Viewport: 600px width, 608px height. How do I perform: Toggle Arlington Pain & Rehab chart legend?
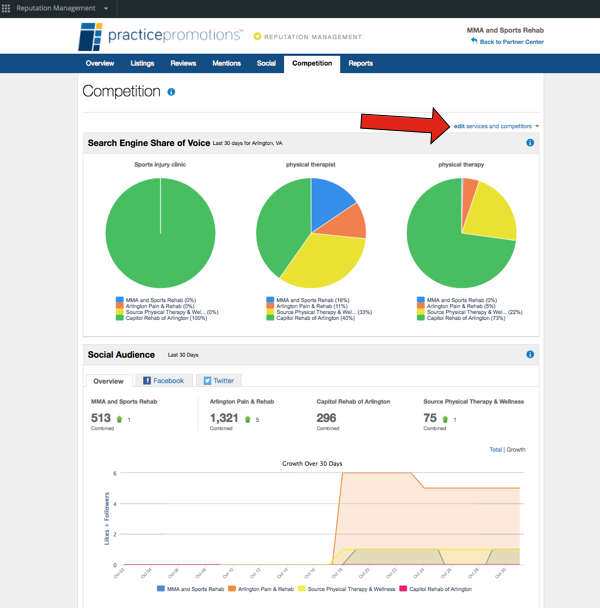[x=261, y=589]
